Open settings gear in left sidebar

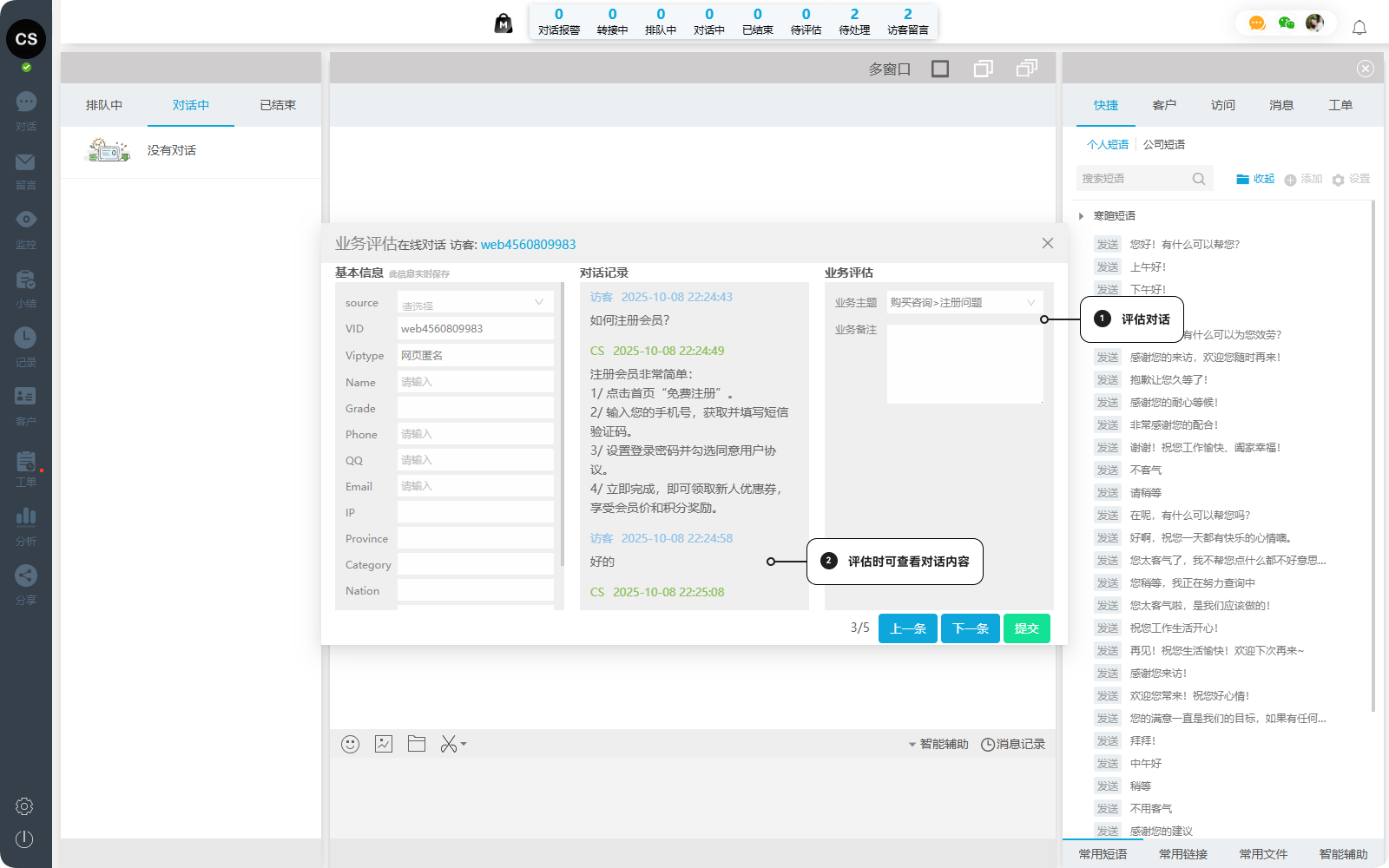[24, 806]
